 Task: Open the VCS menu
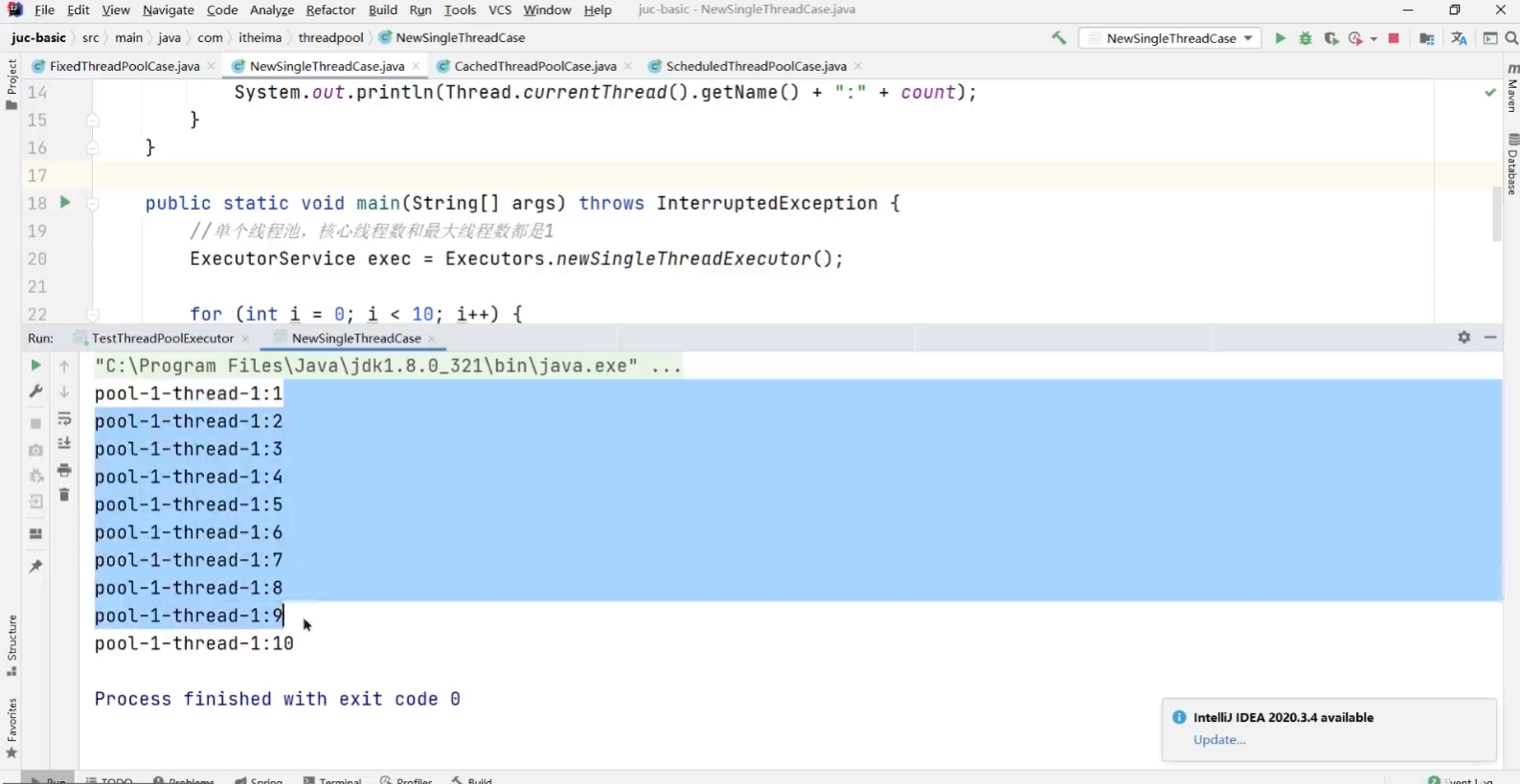[x=499, y=10]
